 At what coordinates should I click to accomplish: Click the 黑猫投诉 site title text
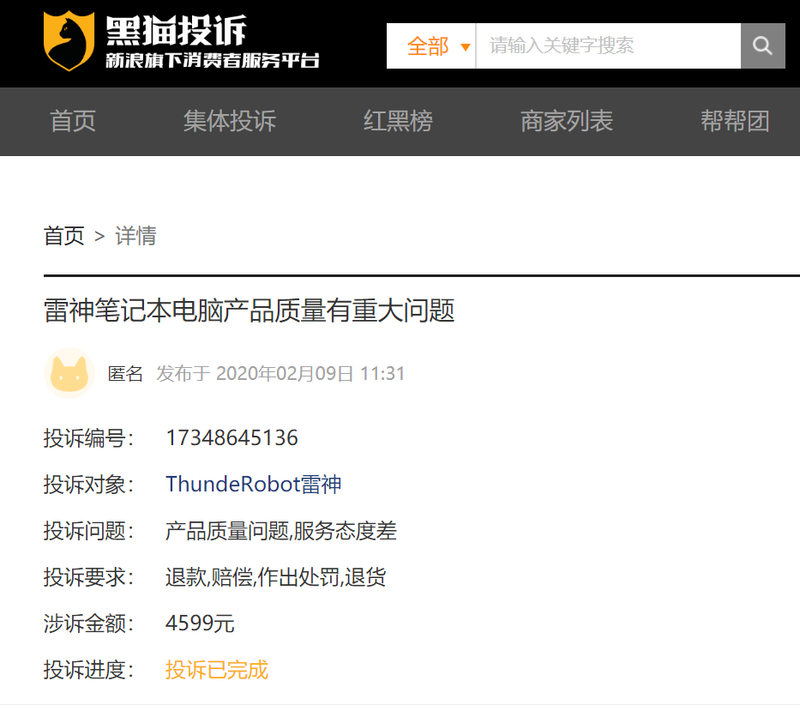(177, 31)
